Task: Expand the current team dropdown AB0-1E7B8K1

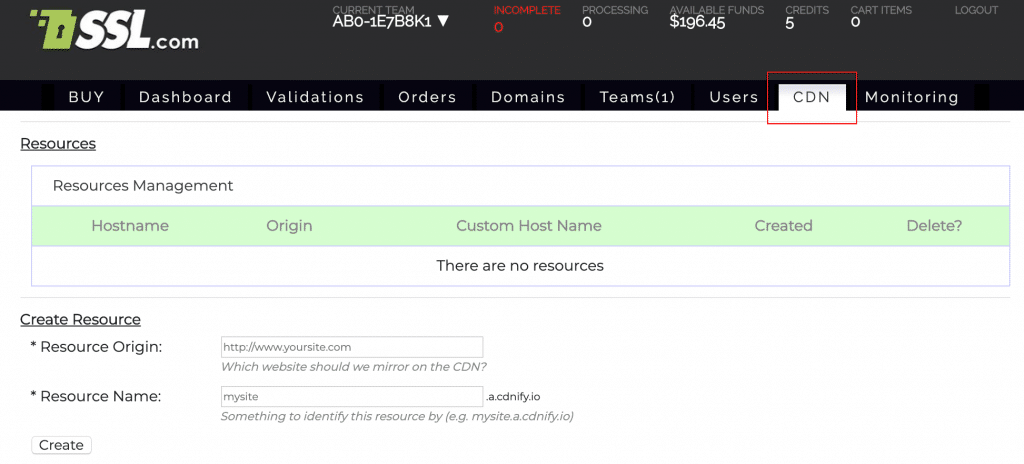Action: tap(391, 21)
